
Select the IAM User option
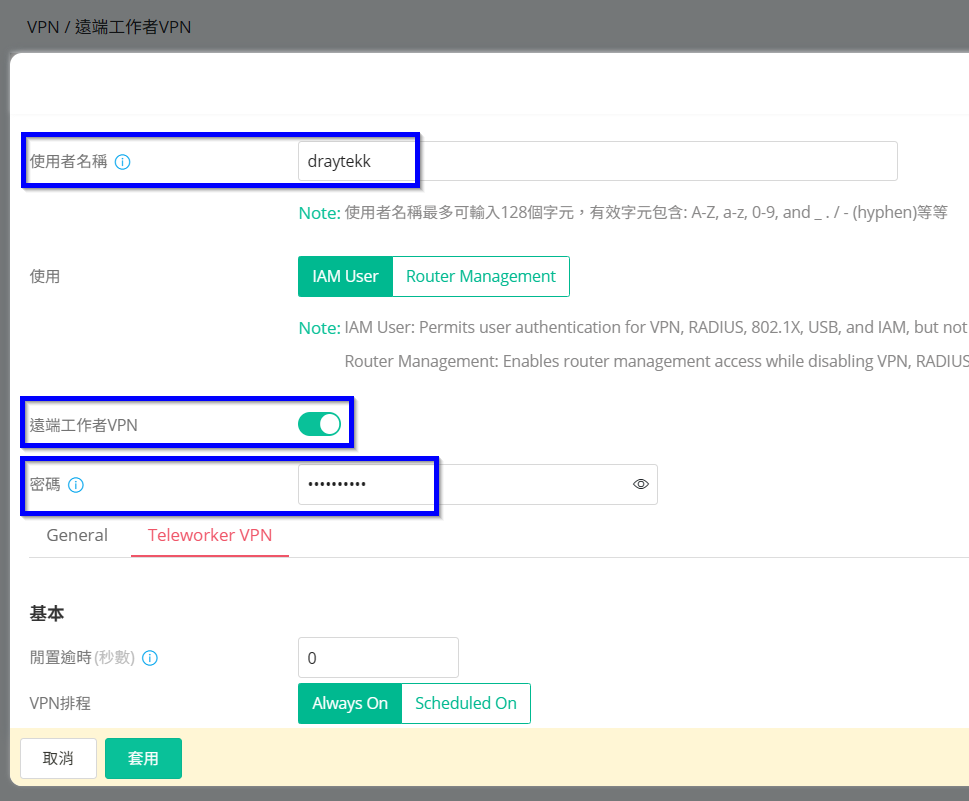pyautogui.click(x=345, y=277)
